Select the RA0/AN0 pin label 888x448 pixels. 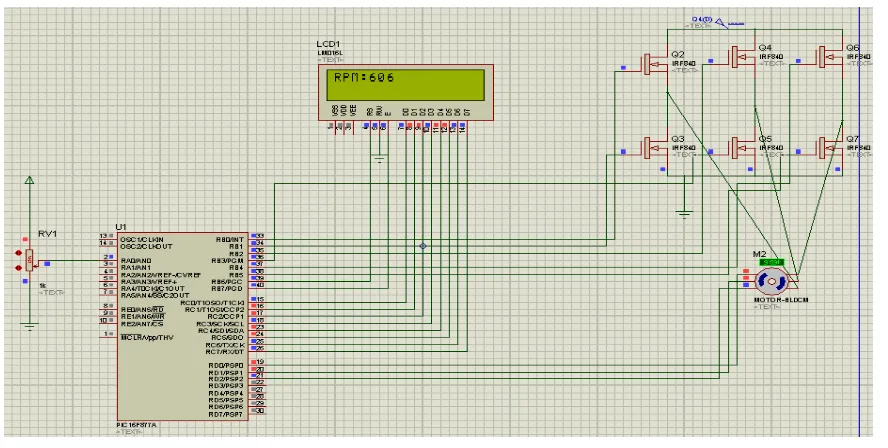click(136, 261)
